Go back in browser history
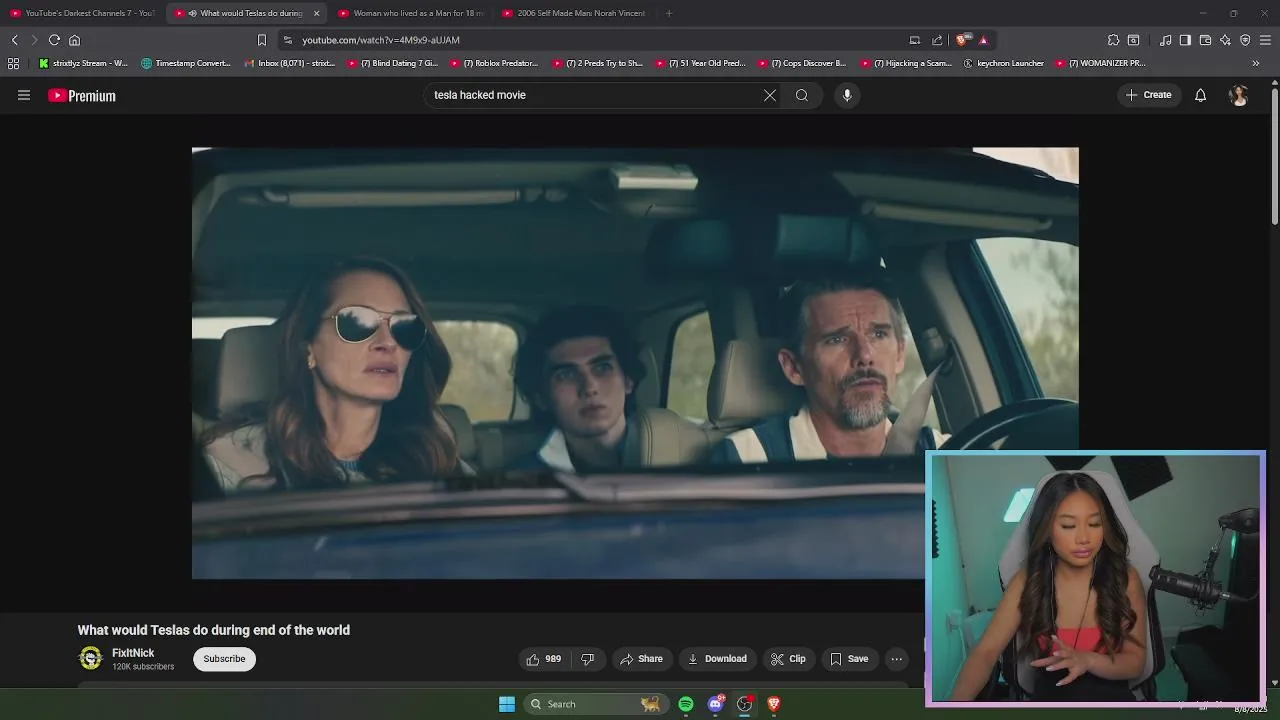 click(x=15, y=40)
